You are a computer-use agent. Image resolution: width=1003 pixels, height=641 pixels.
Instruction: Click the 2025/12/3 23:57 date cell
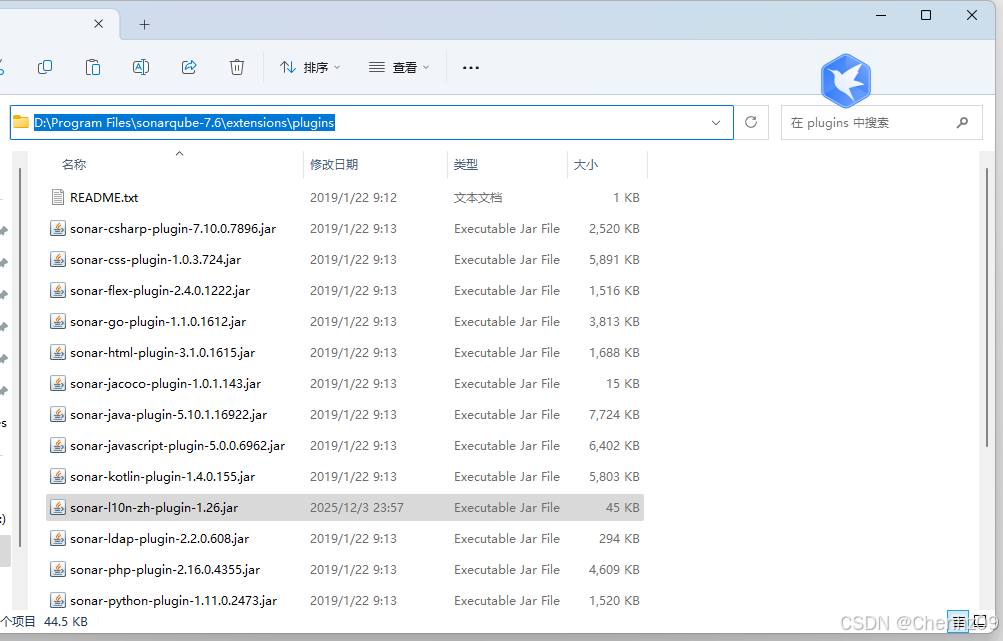coord(357,508)
